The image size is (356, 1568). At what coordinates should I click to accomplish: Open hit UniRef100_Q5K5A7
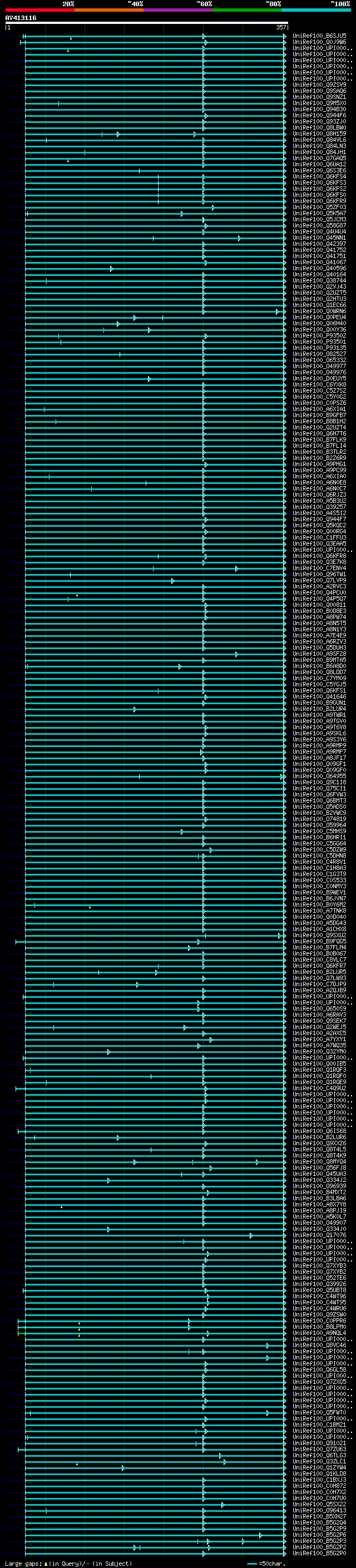click(319, 213)
